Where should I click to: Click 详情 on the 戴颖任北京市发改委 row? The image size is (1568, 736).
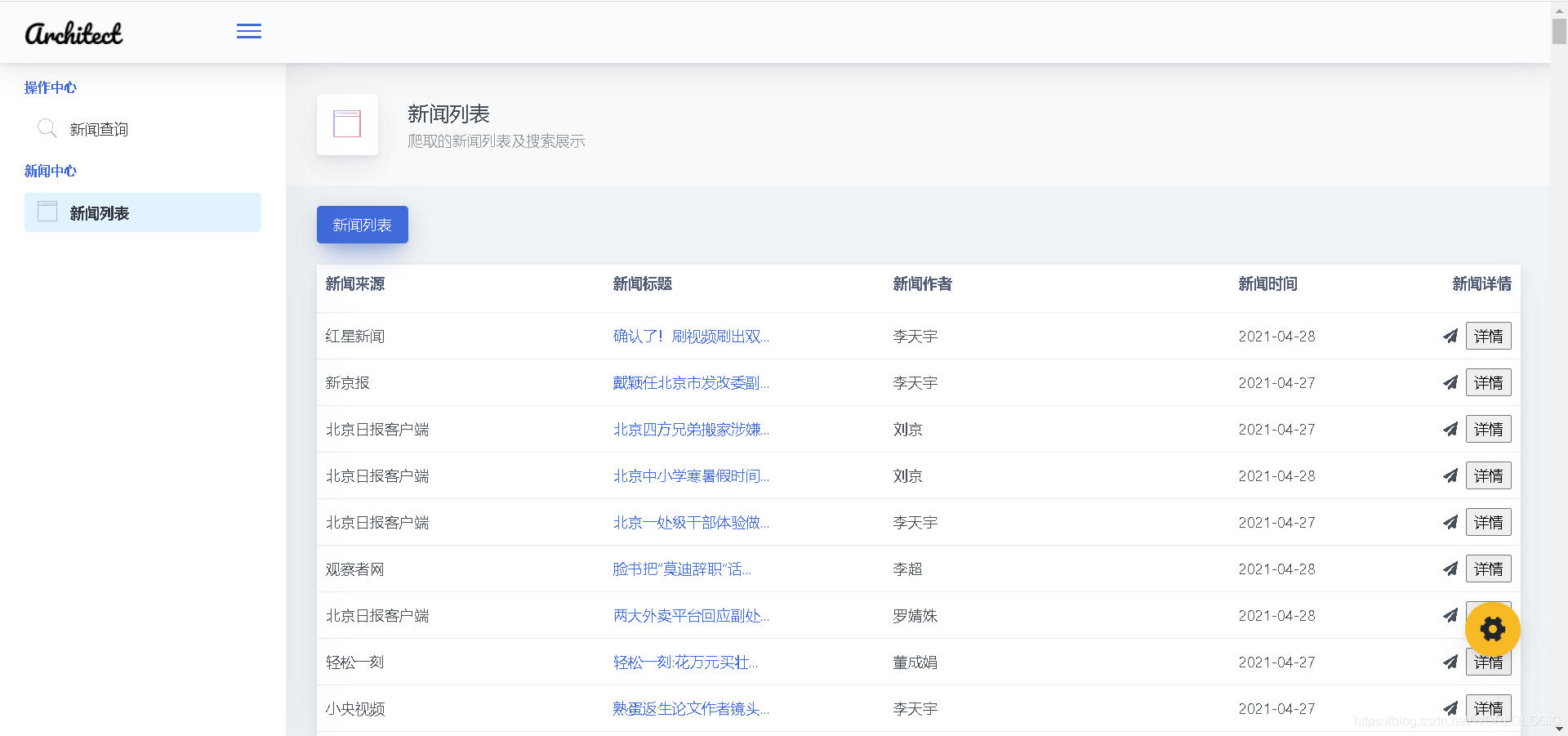click(x=1488, y=382)
